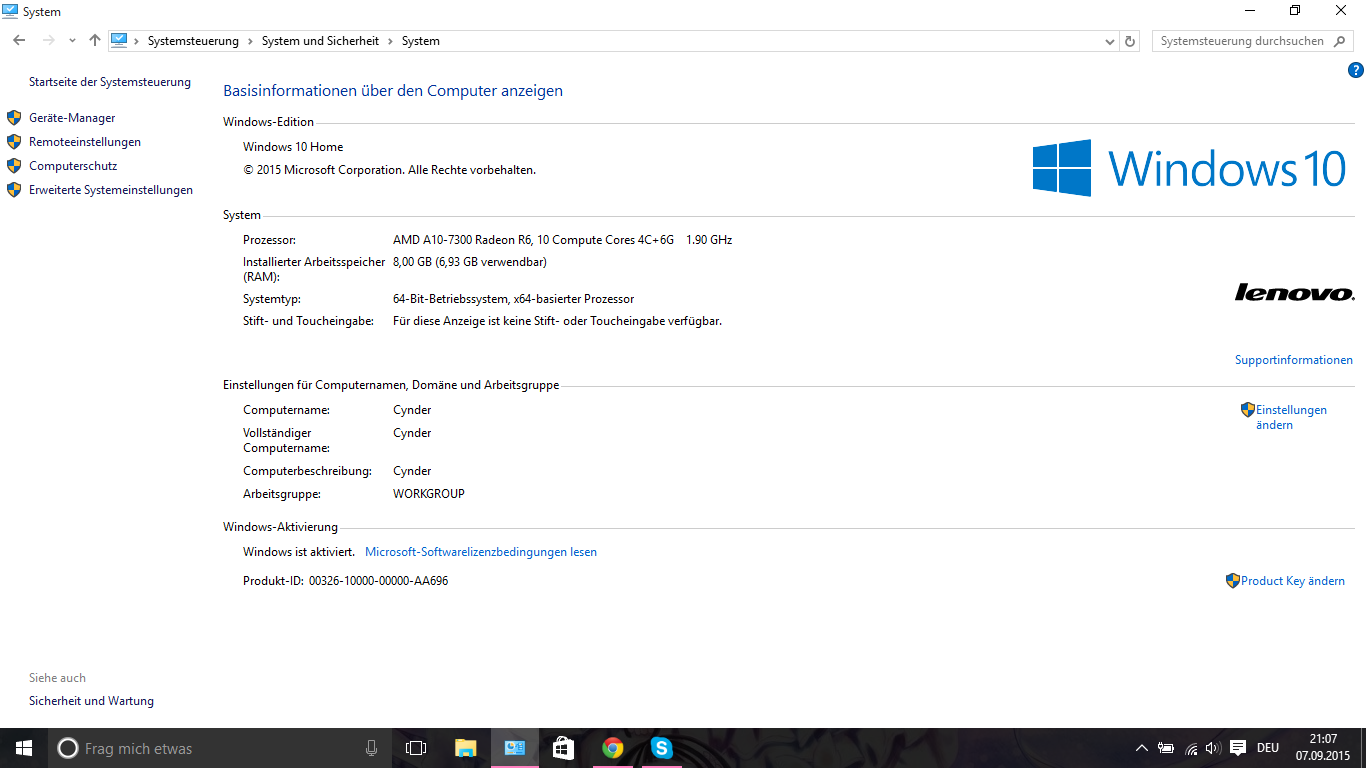Open Task View on the taskbar
The width and height of the screenshot is (1366, 768).
coord(416,748)
